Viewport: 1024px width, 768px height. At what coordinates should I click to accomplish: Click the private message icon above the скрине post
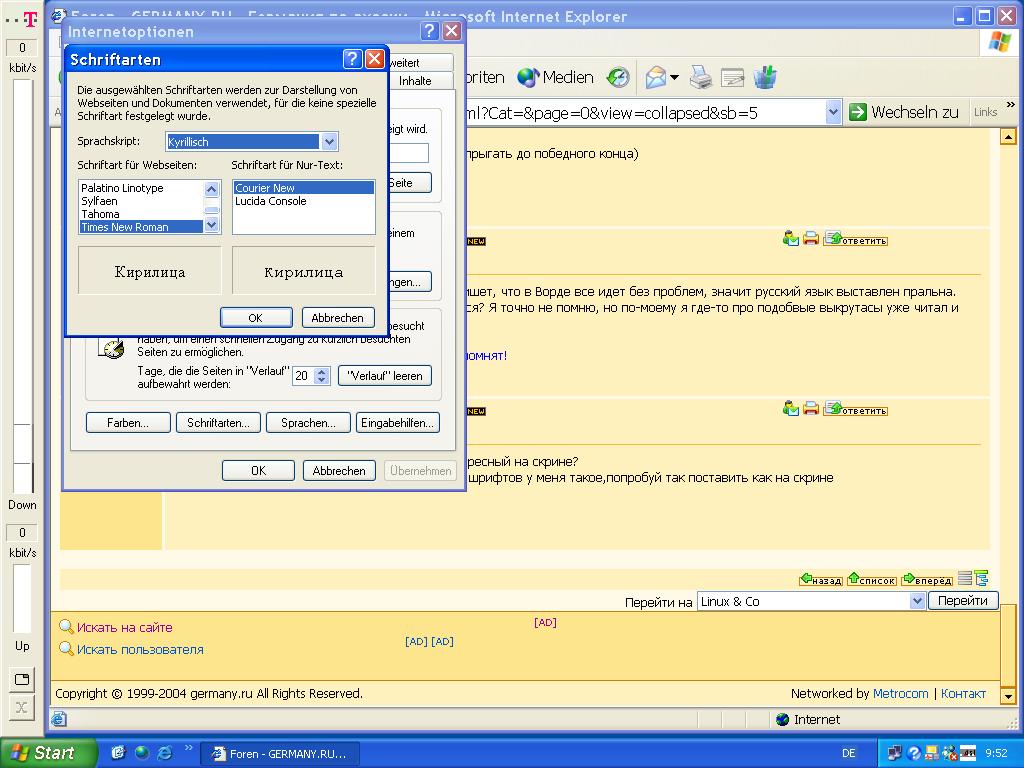click(791, 409)
